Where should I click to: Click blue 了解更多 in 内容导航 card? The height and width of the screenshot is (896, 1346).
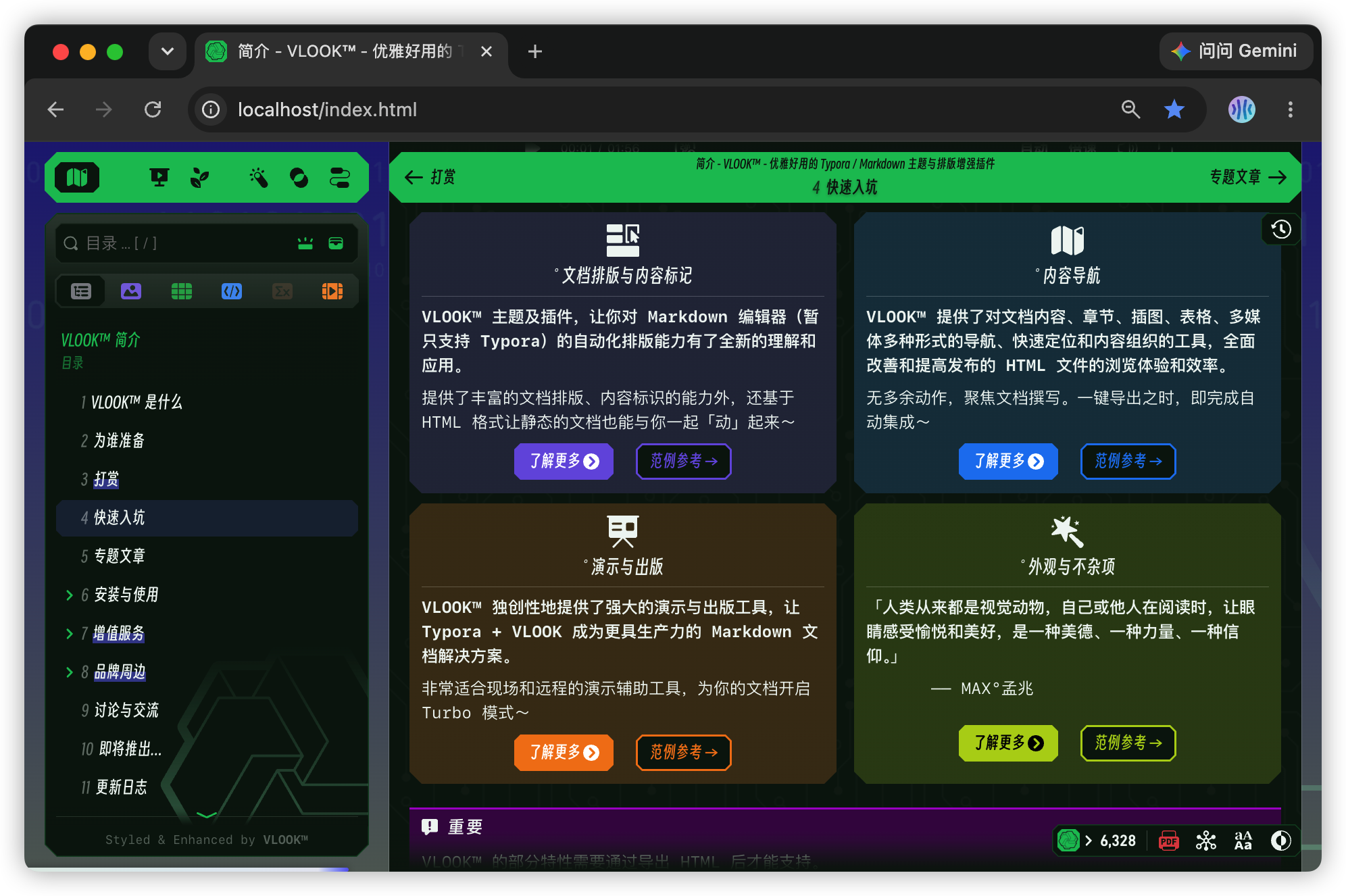(x=1008, y=461)
